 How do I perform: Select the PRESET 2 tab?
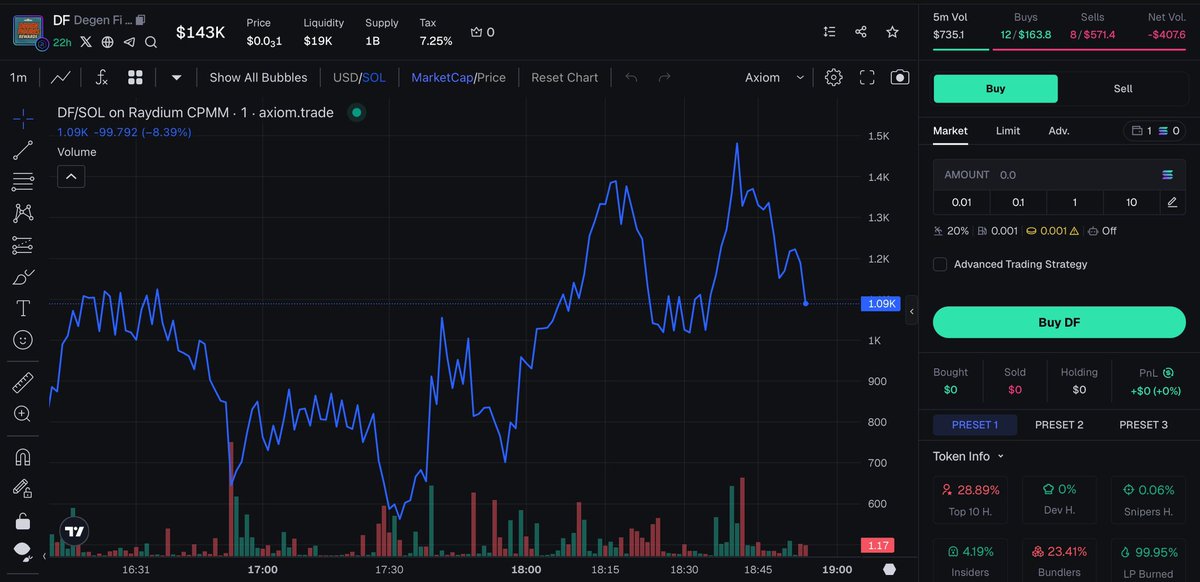(1059, 425)
